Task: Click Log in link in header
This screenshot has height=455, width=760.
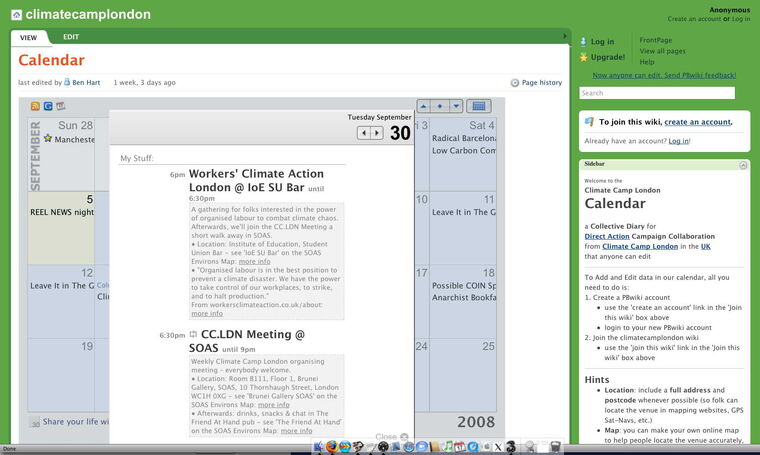Action: pyautogui.click(x=741, y=19)
